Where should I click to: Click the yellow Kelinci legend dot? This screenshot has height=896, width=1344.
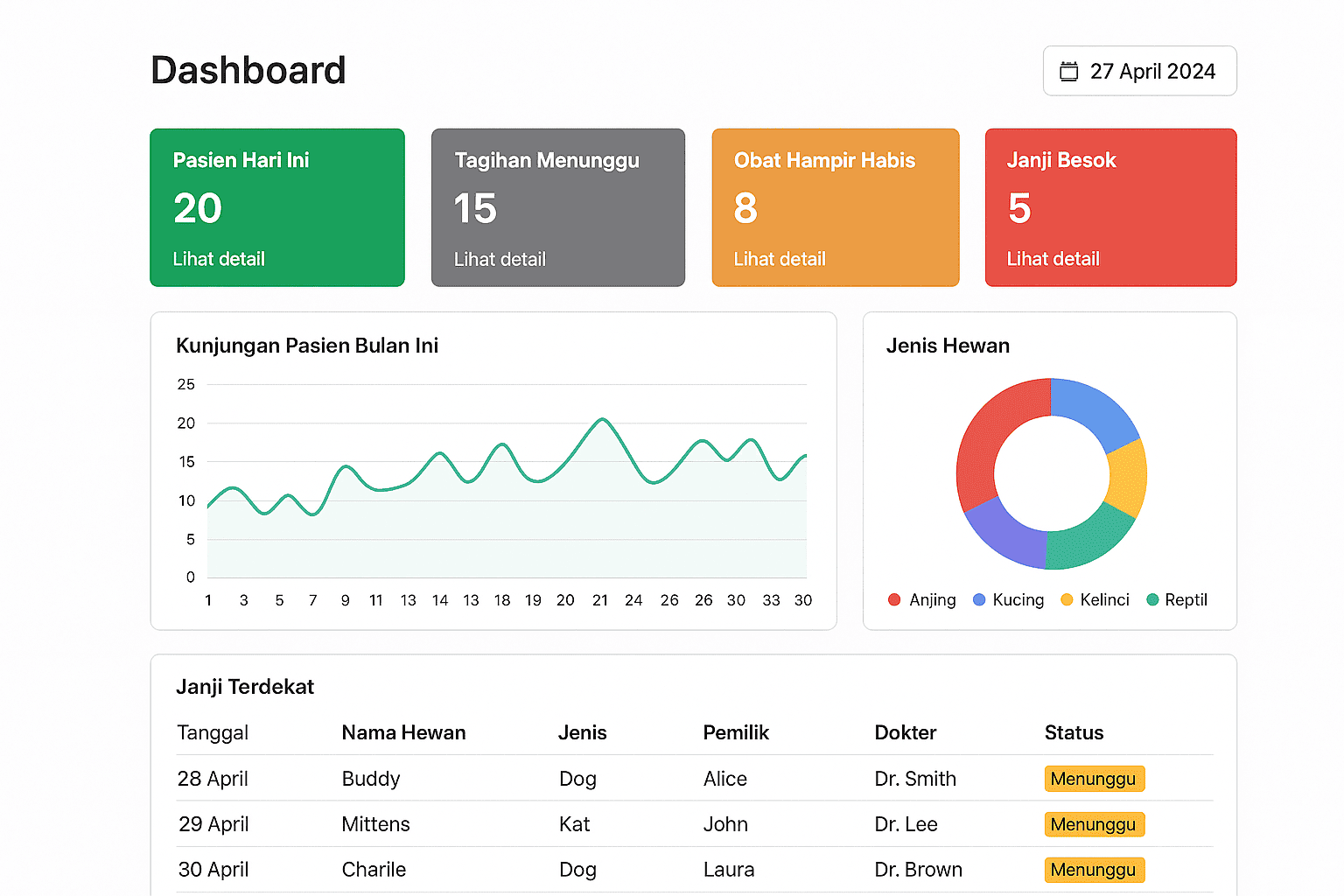[x=1066, y=600]
